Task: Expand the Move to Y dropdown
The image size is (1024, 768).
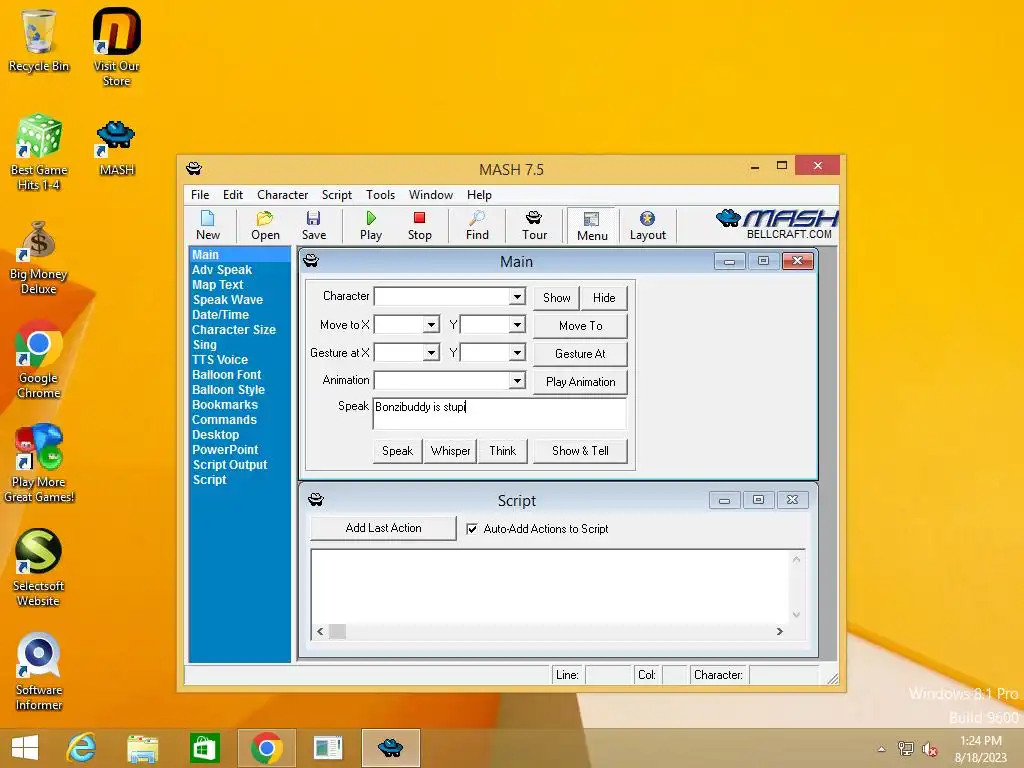Action: [517, 325]
